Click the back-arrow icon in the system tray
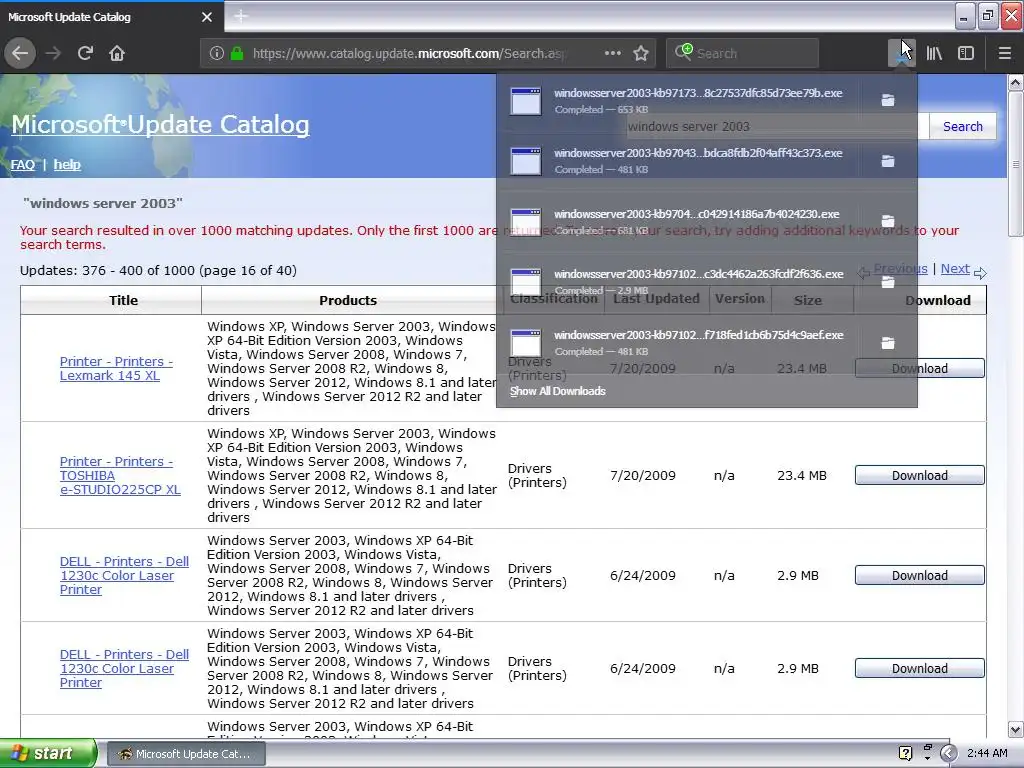 coord(948,753)
